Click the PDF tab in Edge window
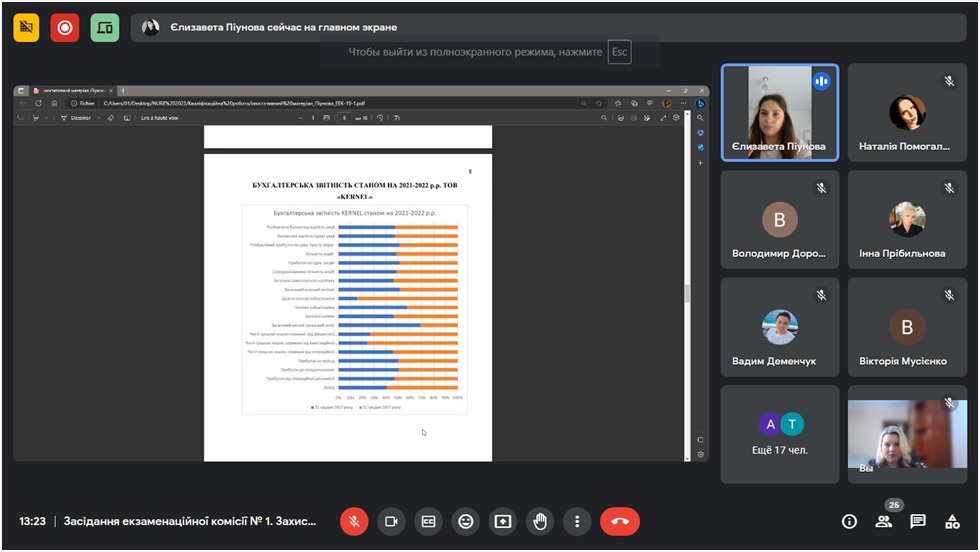The height and width of the screenshot is (552, 980). tap(73, 91)
